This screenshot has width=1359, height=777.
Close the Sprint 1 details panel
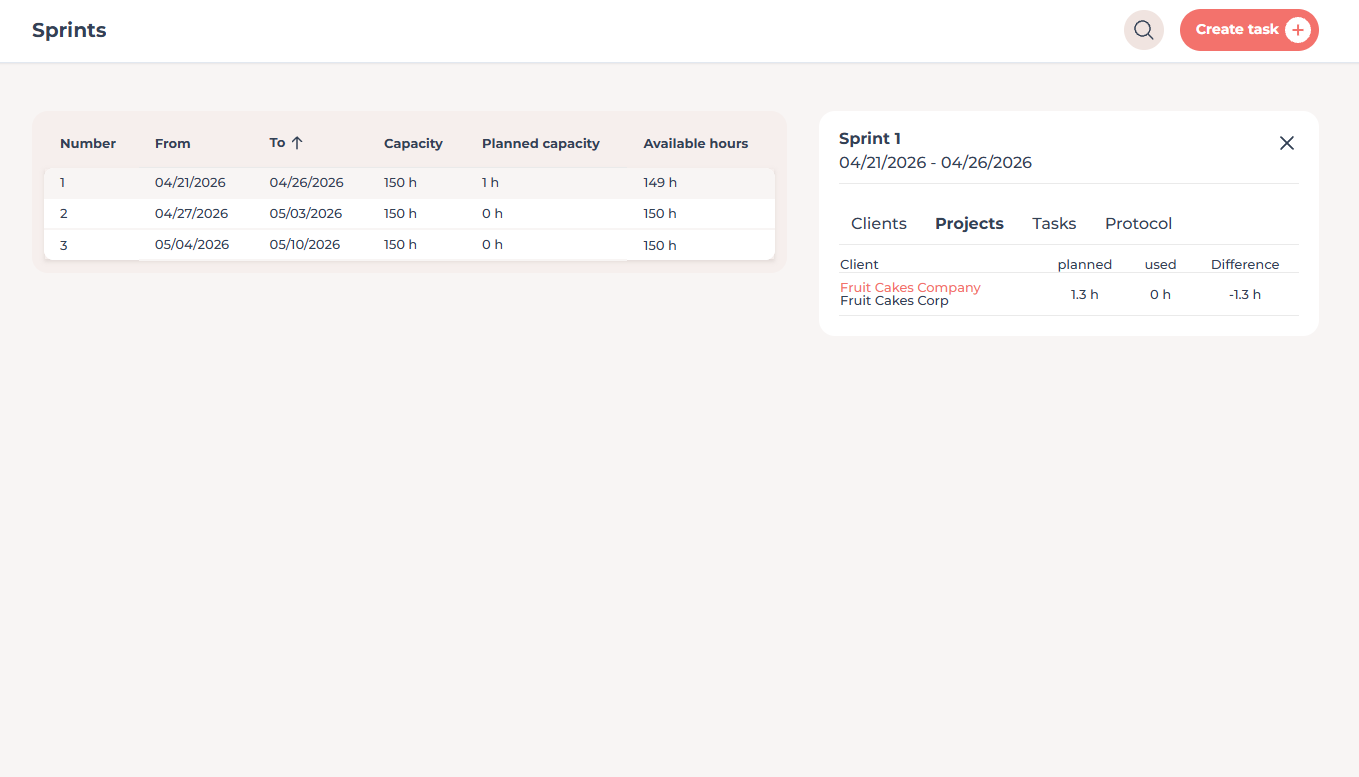tap(1287, 143)
